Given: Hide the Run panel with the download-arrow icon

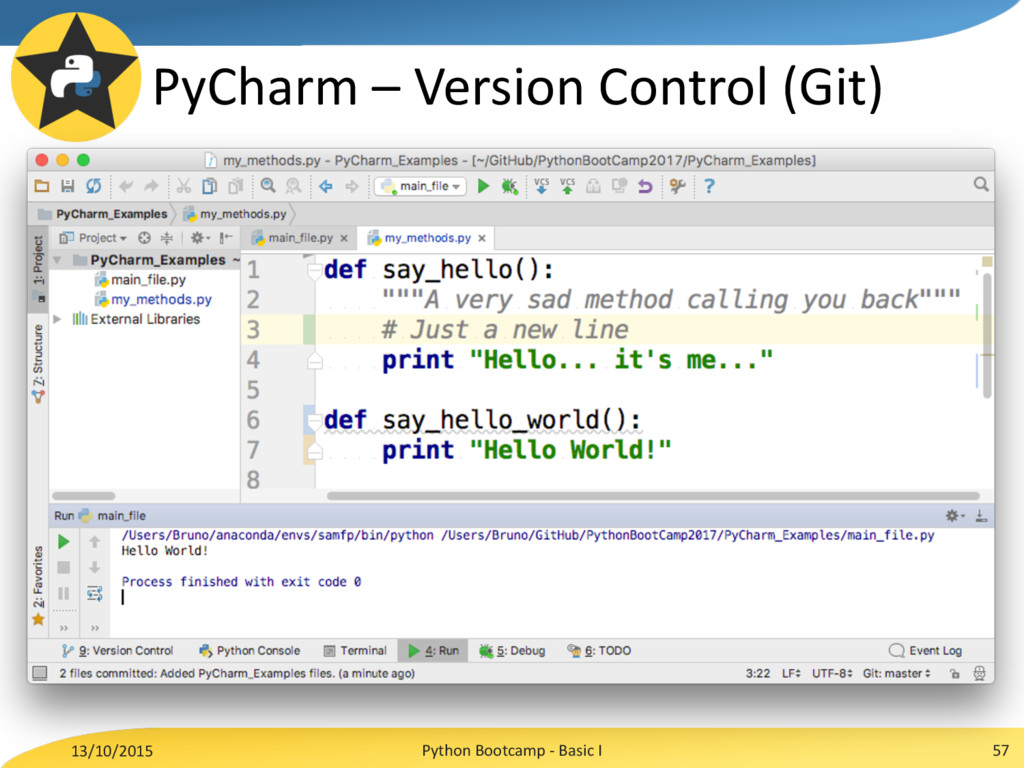Looking at the screenshot, I should [x=981, y=516].
